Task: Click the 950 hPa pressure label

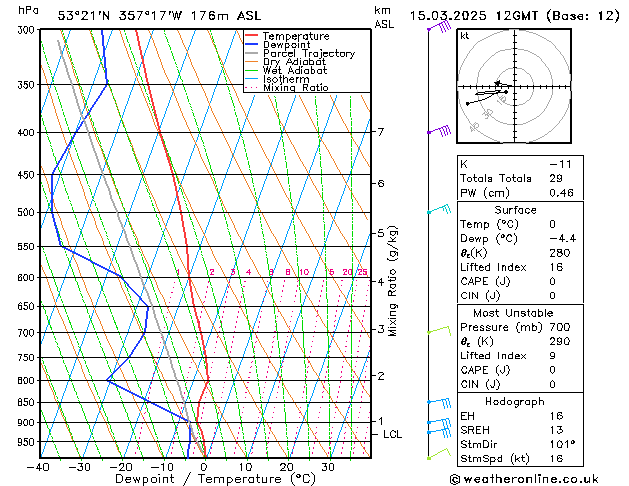Action: [x=28, y=442]
